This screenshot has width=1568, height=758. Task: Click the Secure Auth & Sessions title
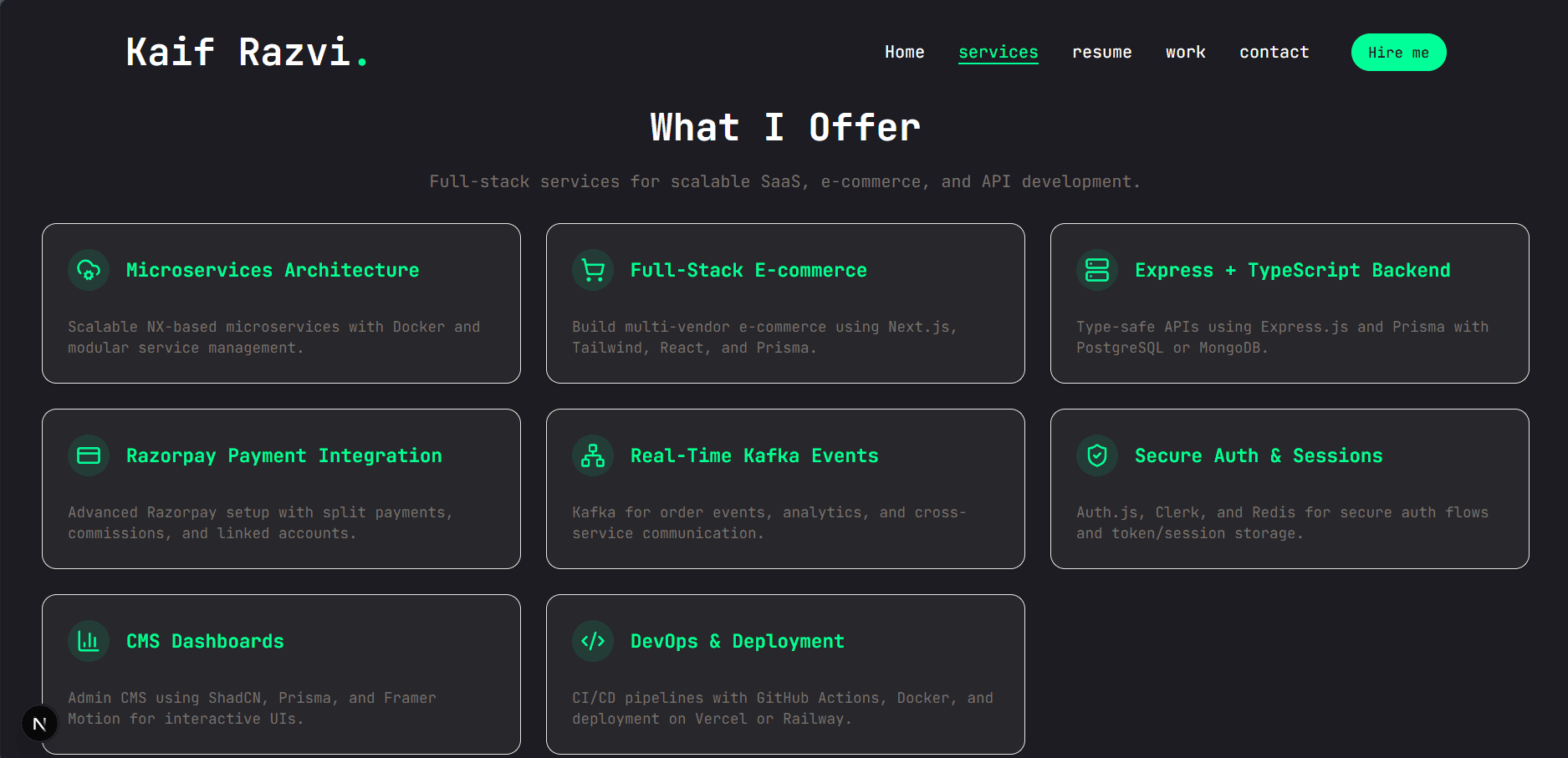tap(1259, 455)
